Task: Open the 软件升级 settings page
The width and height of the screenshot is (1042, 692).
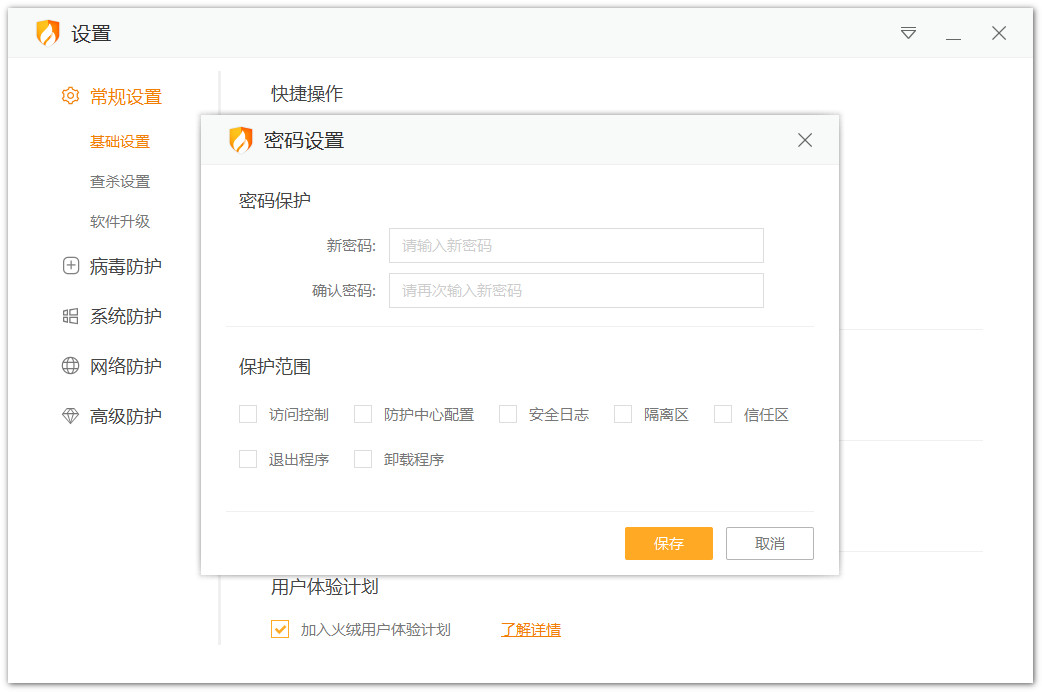Action: click(x=120, y=221)
